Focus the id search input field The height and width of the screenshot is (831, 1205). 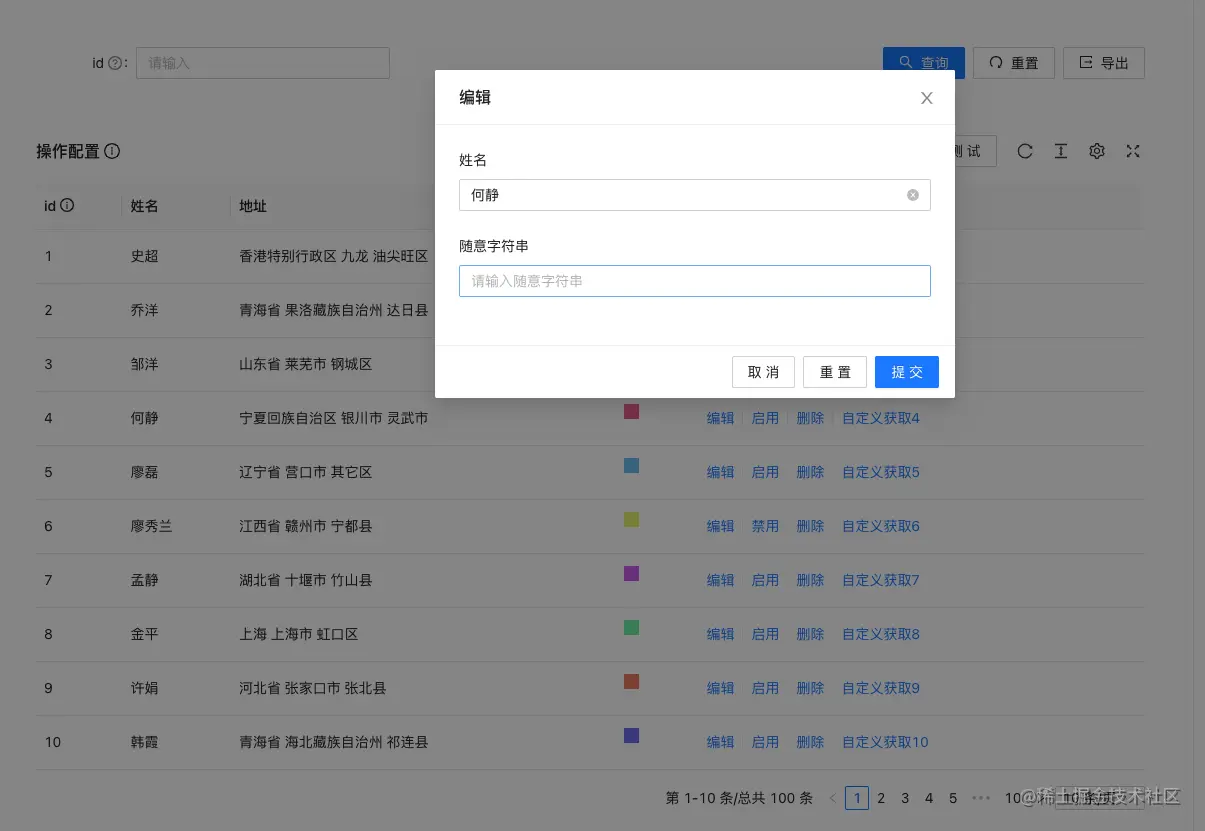(x=263, y=63)
